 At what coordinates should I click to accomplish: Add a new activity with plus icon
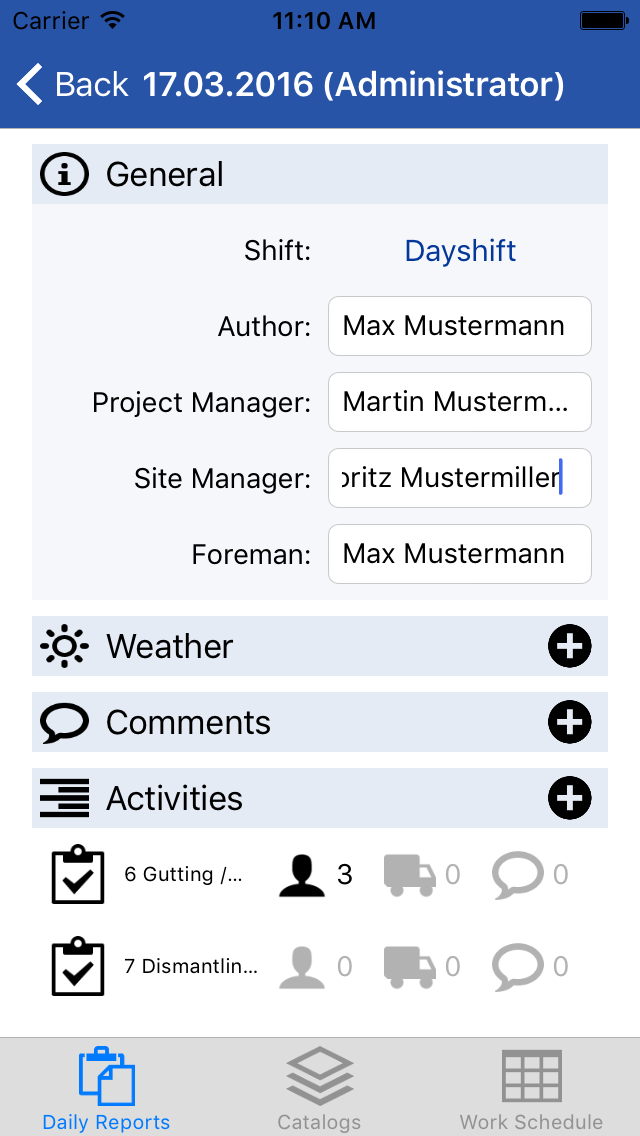click(569, 798)
